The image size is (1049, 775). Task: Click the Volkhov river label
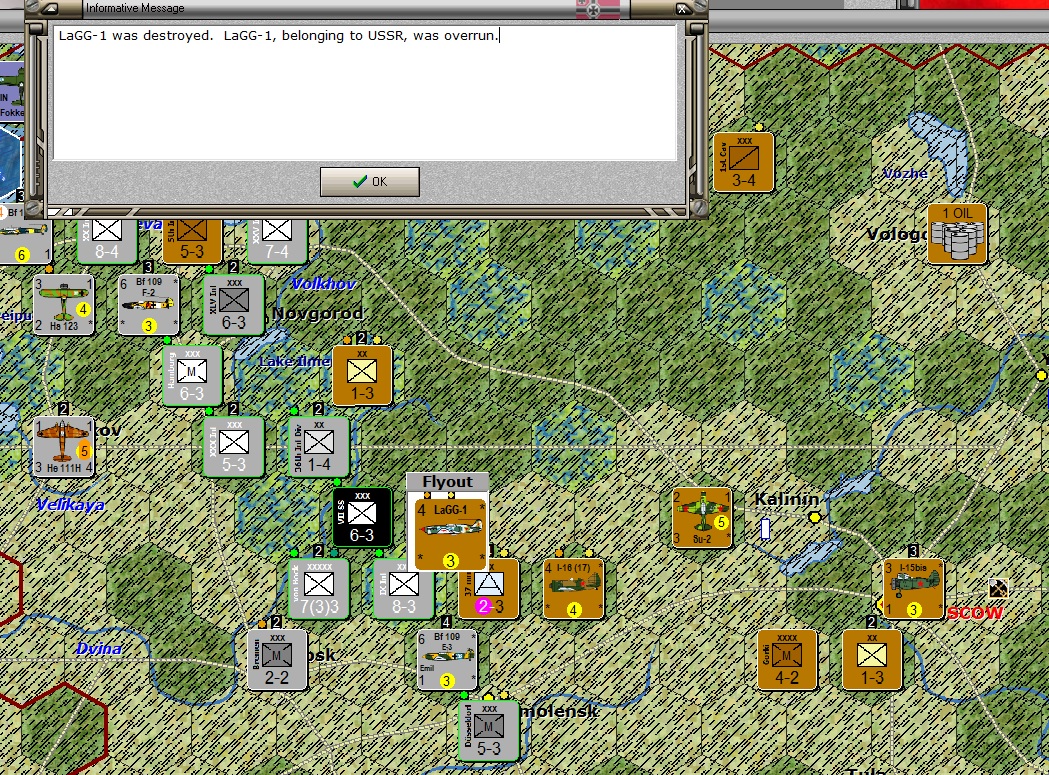coord(323,284)
